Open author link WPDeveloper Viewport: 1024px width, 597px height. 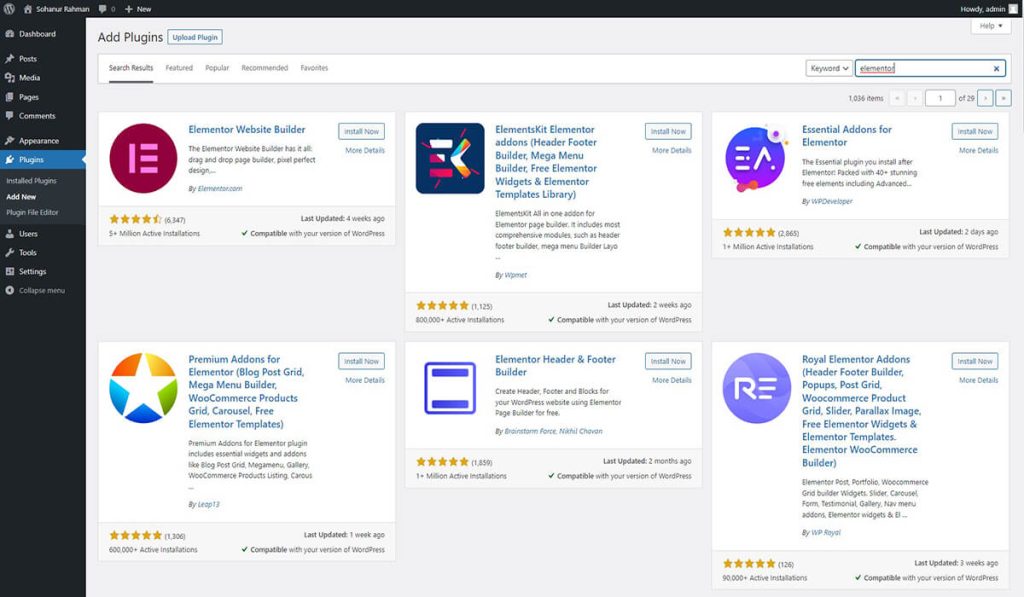832,201
